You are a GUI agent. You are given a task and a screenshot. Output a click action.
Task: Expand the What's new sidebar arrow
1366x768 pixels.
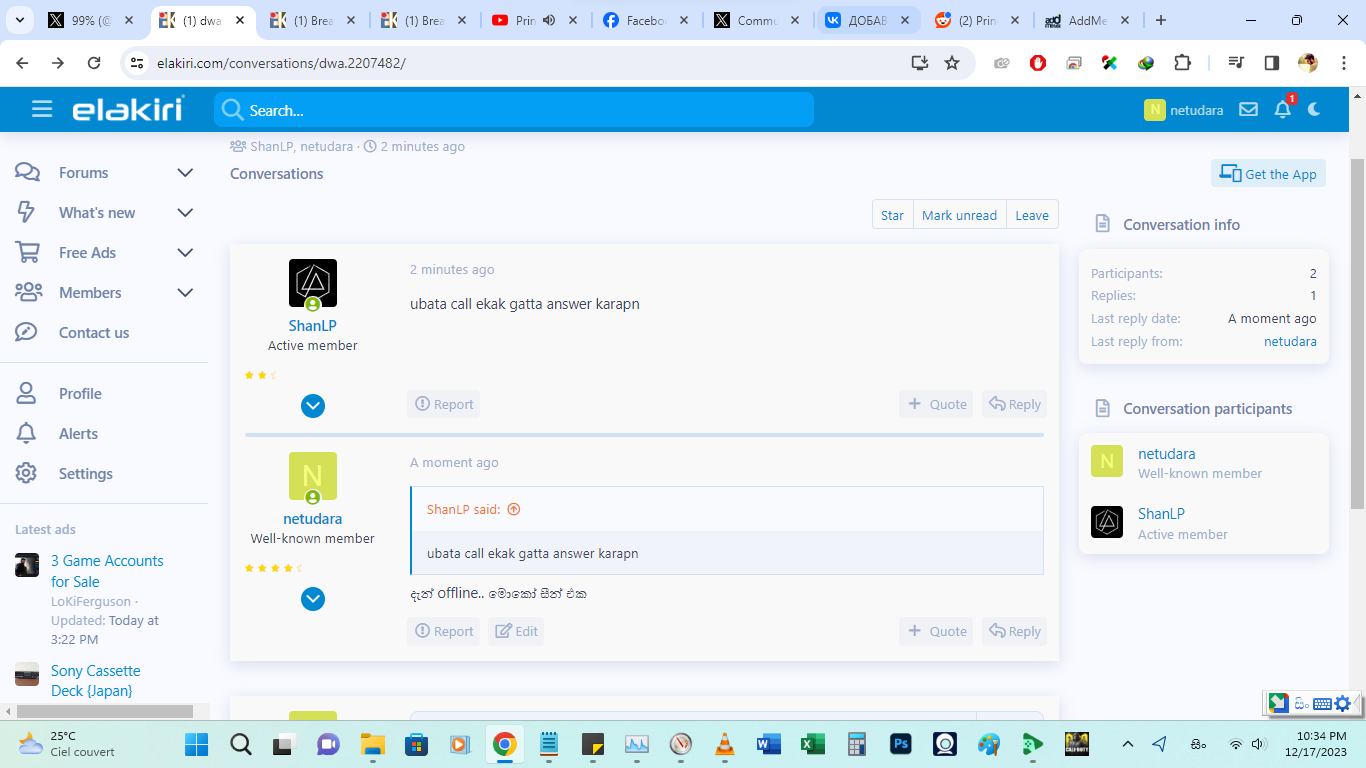click(x=185, y=213)
